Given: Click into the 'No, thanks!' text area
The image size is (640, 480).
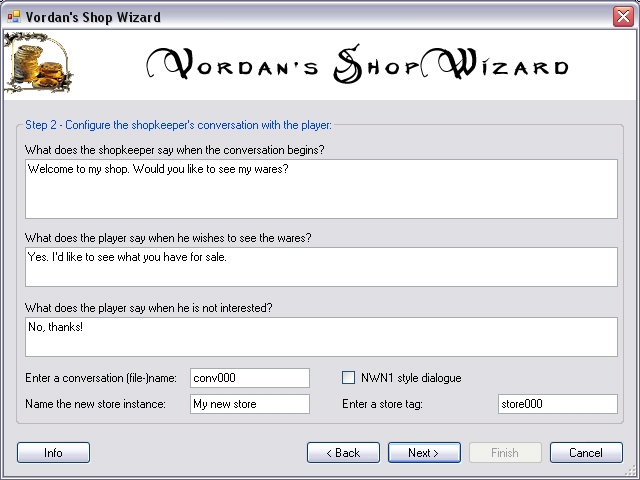Looking at the screenshot, I should pos(321,337).
